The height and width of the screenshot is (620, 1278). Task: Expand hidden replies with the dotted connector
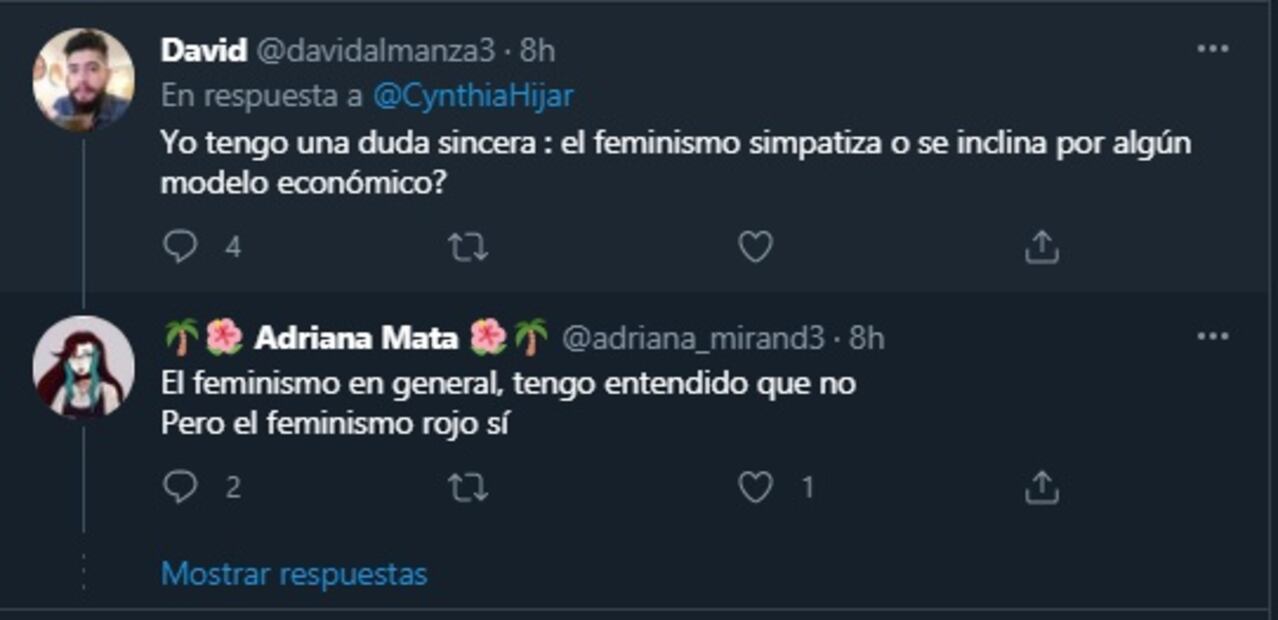coord(82,568)
